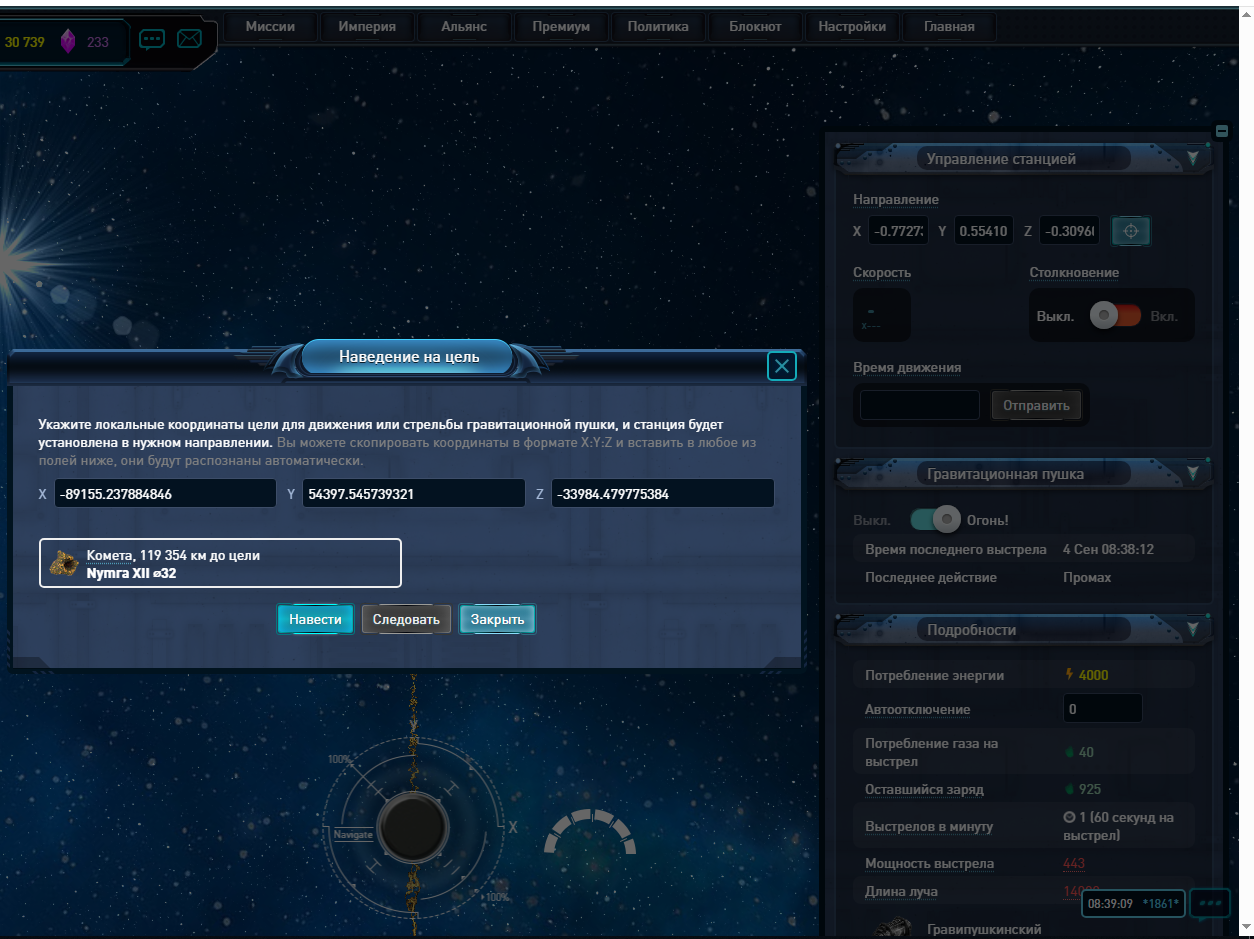Open the mail envelope icon
This screenshot has height=939, width=1254.
pyautogui.click(x=189, y=39)
